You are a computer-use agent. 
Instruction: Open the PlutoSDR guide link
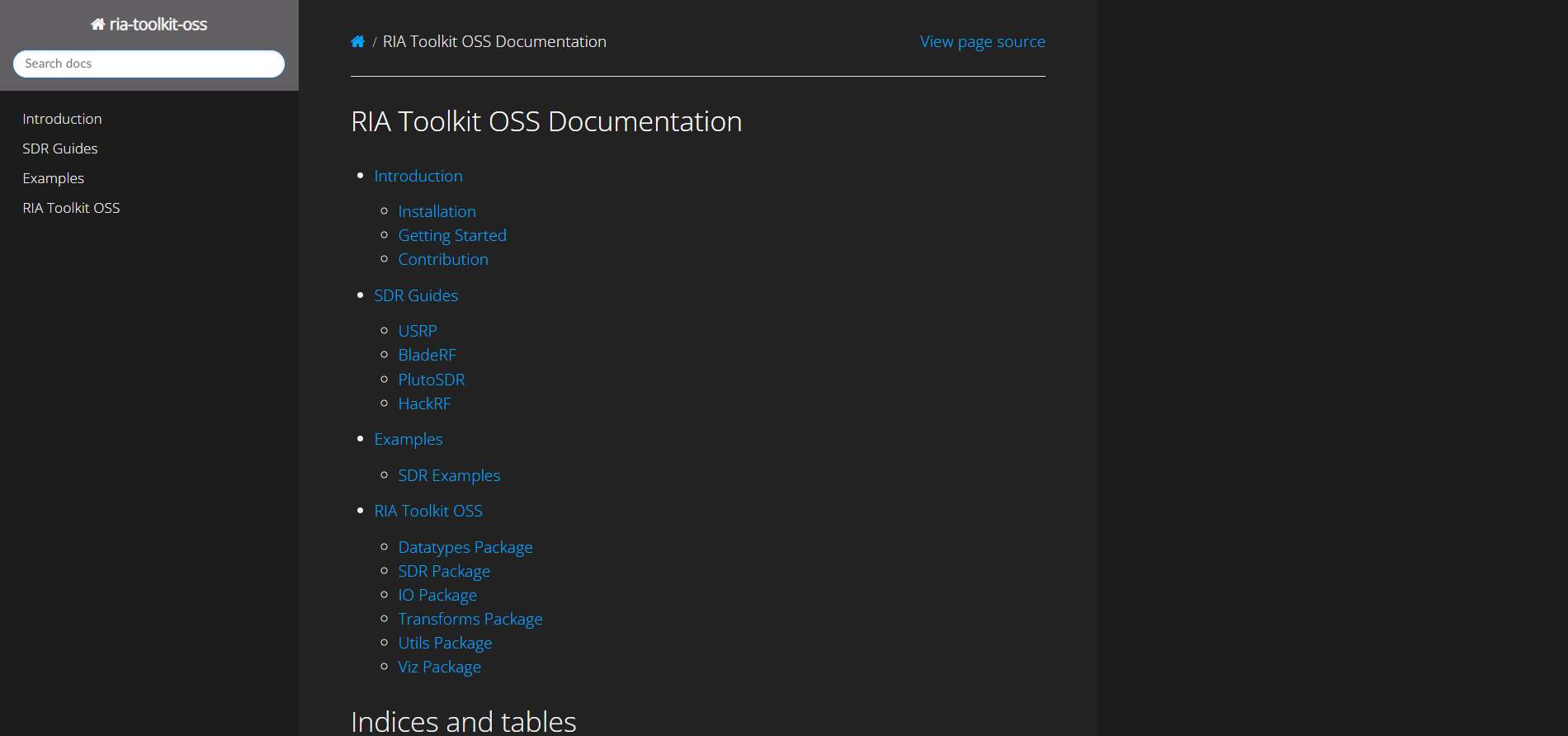(431, 380)
